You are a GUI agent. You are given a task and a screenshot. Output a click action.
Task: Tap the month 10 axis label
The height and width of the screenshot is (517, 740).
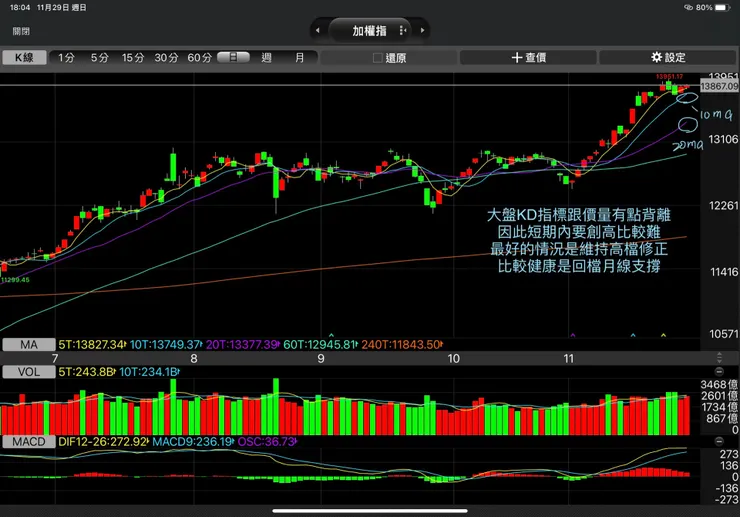point(454,359)
